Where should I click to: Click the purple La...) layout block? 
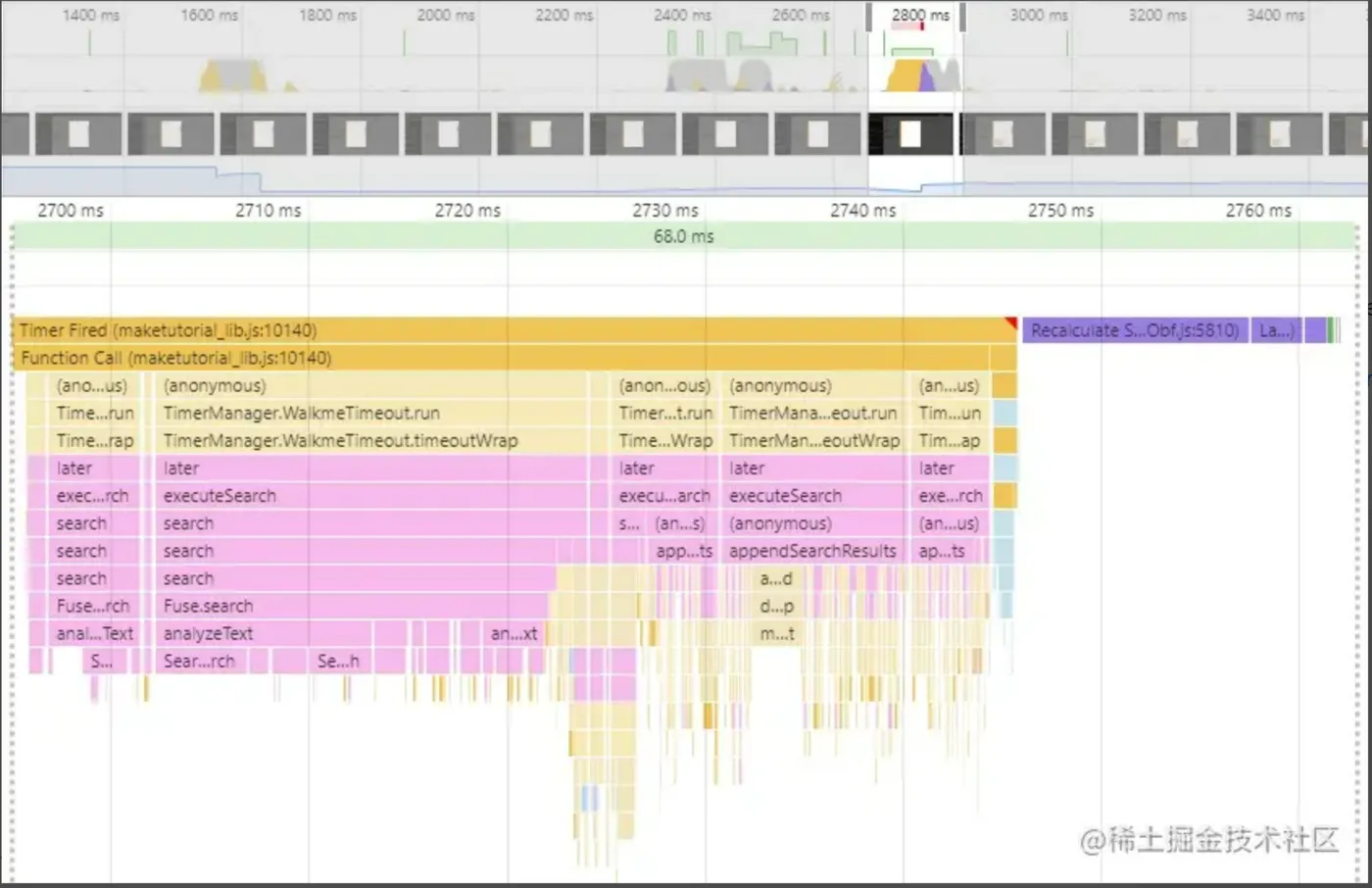1275,330
